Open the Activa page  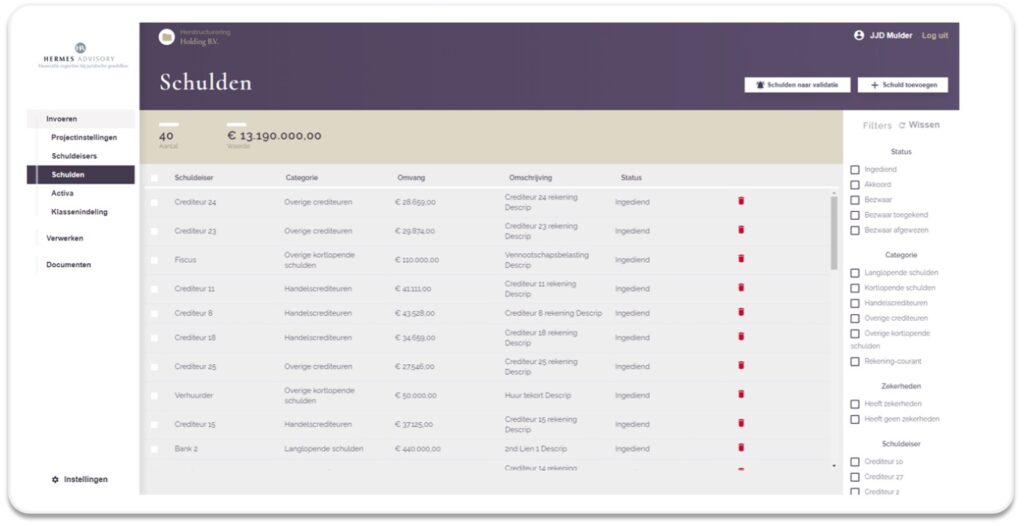click(63, 193)
